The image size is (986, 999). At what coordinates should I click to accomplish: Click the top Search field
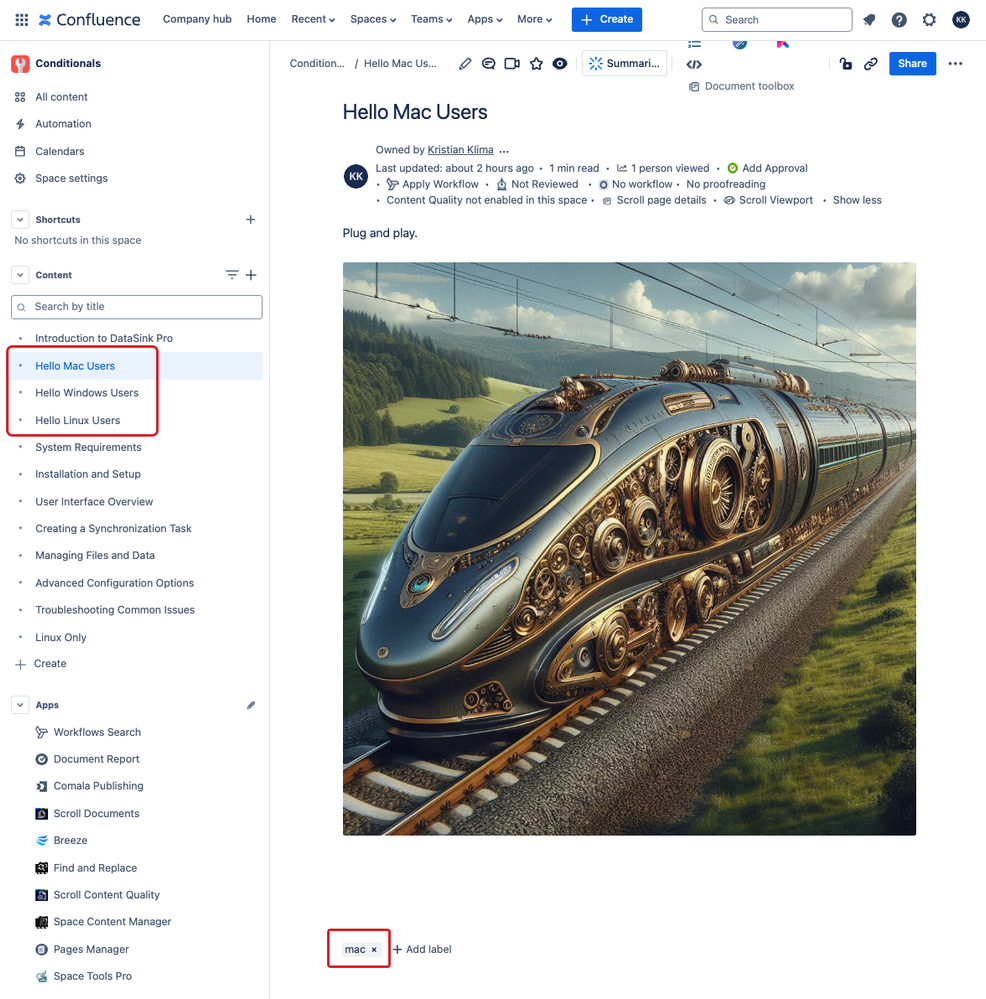click(x=776, y=20)
